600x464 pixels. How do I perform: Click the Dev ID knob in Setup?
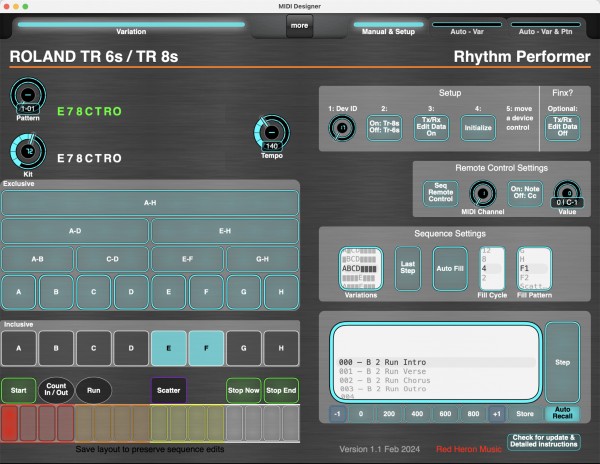tap(342, 128)
